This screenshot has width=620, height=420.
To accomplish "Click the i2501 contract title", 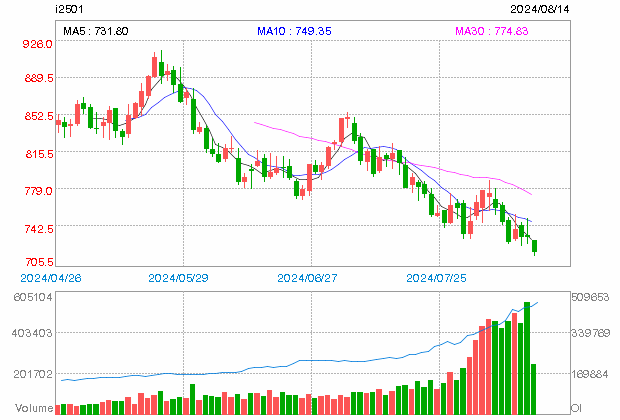I will tap(69, 9).
